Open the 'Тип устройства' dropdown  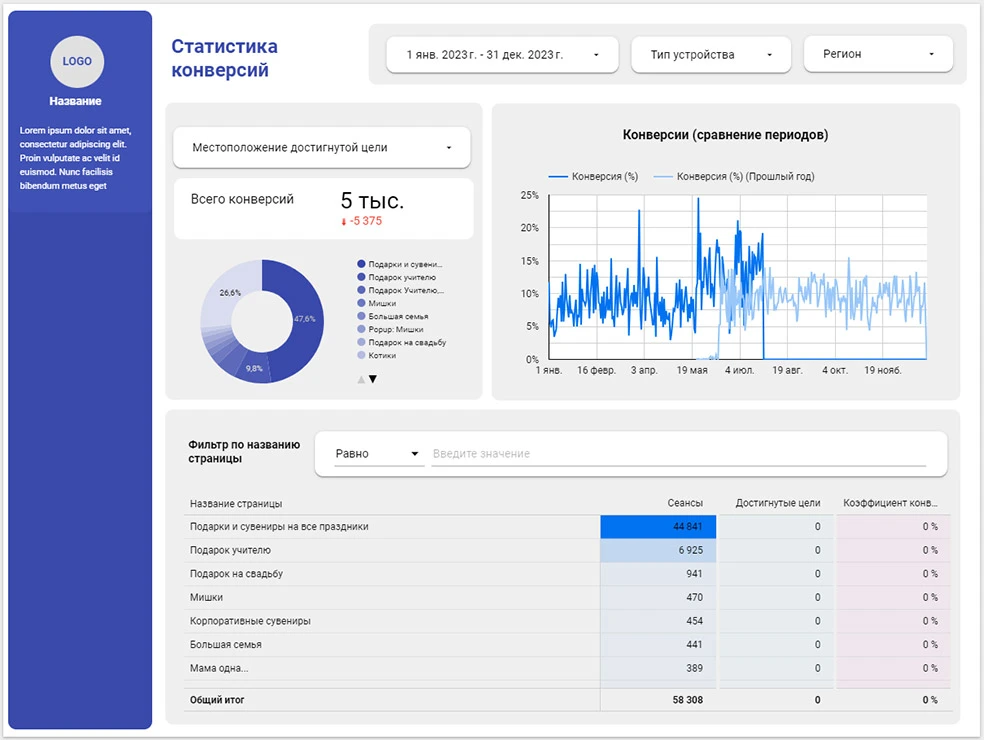tap(710, 55)
